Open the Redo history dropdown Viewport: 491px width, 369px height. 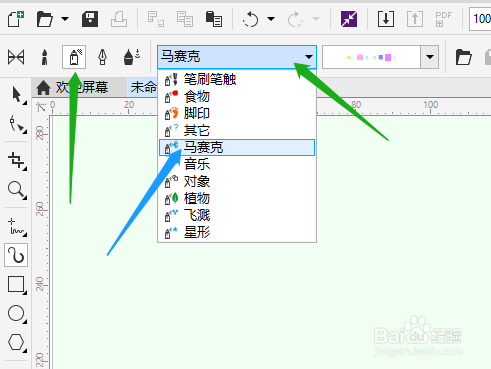point(316,19)
